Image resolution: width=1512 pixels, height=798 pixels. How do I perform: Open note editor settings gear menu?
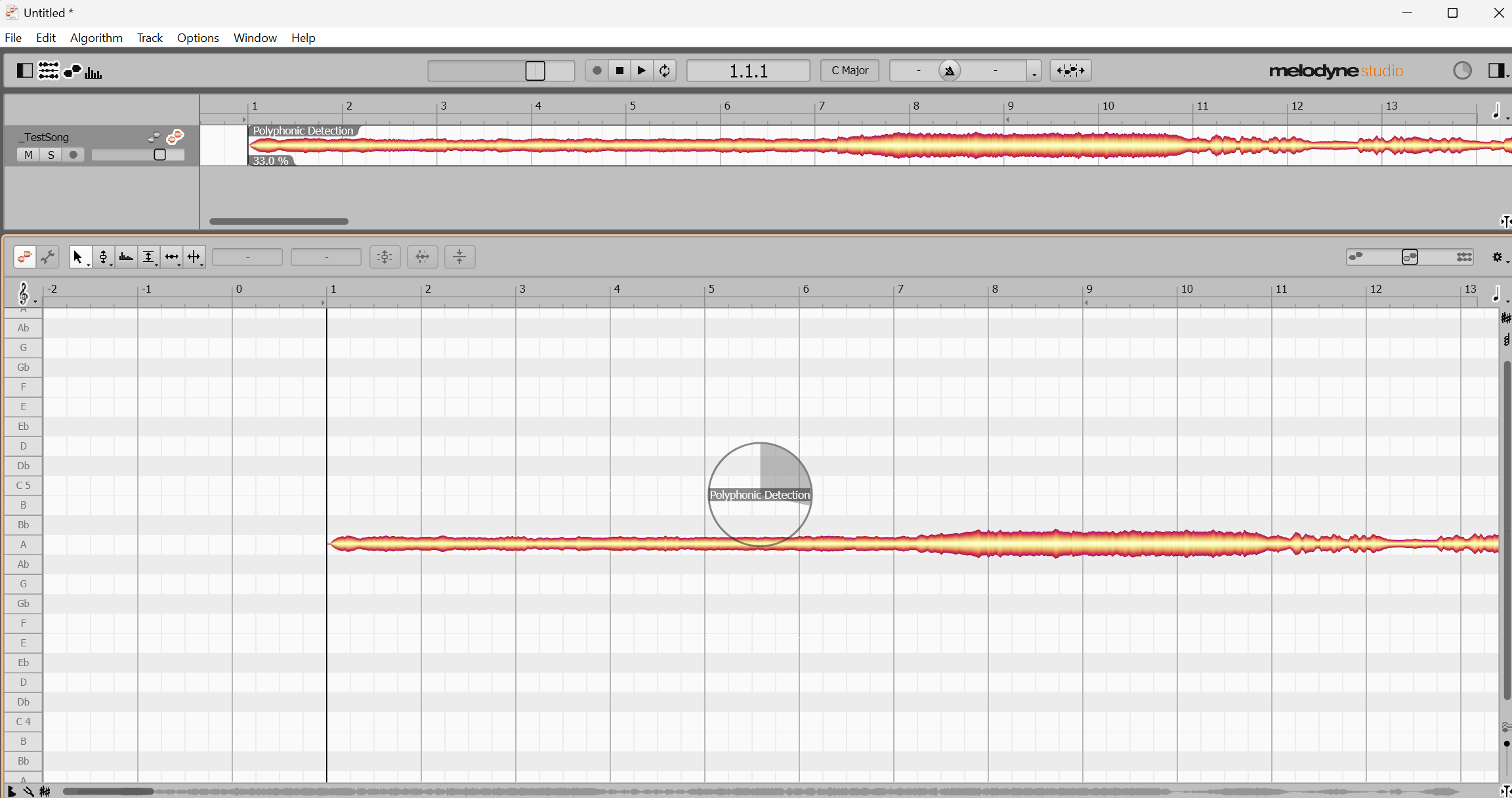tap(1497, 257)
